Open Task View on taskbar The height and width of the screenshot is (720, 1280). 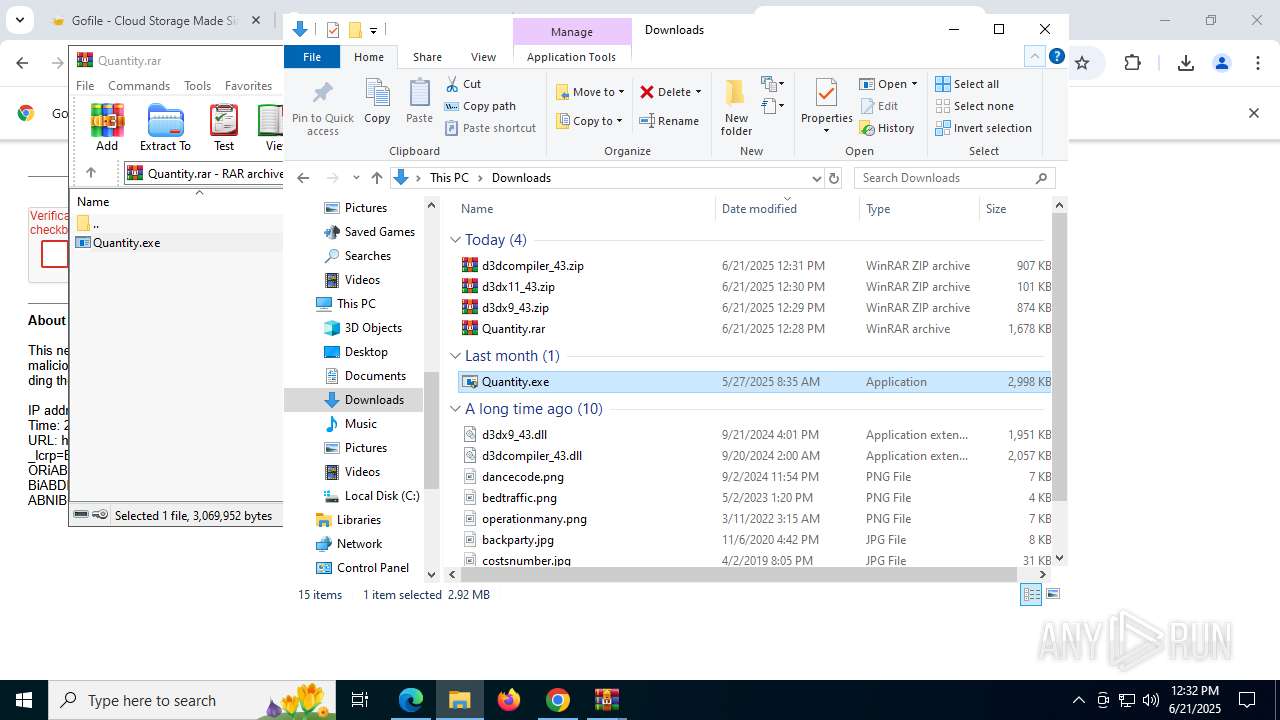point(360,700)
